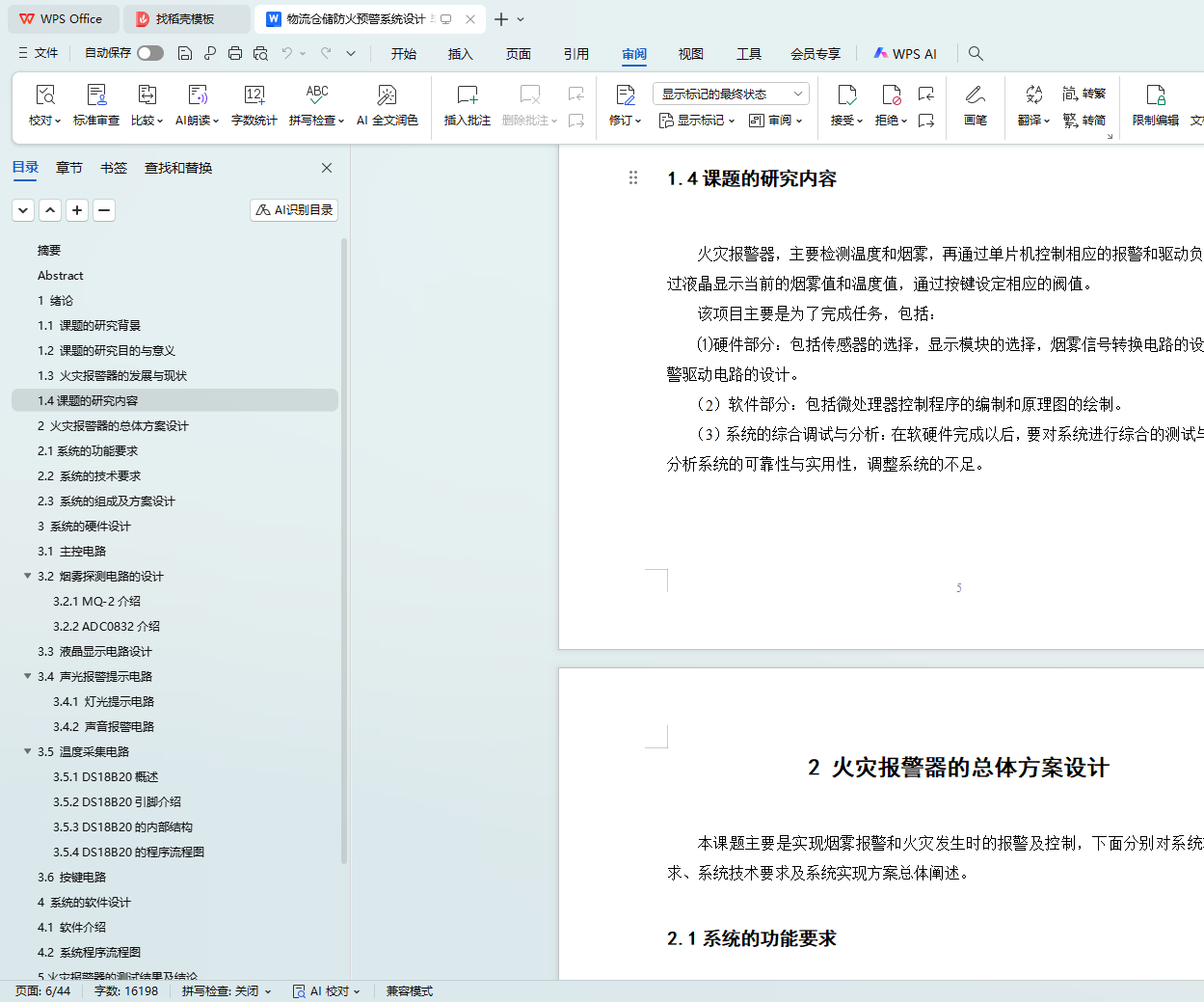The width and height of the screenshot is (1204, 1002).
Task: Collapse the 3.5 温度采集电路 outline section
Action: (x=28, y=751)
